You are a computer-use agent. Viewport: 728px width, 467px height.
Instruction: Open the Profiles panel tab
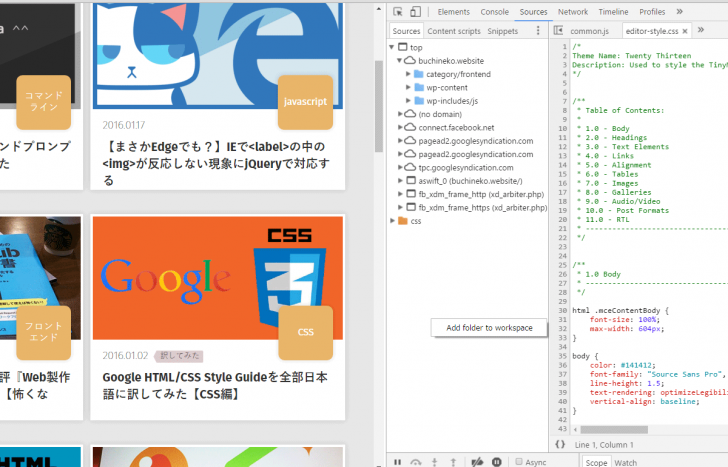[652, 12]
